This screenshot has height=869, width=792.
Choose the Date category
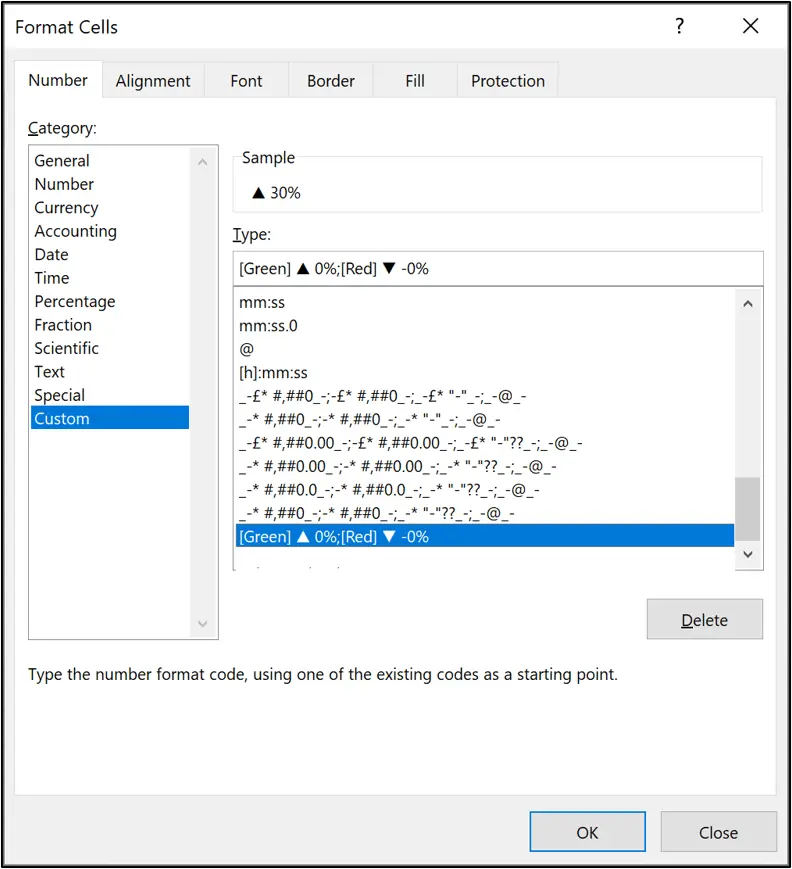51,254
